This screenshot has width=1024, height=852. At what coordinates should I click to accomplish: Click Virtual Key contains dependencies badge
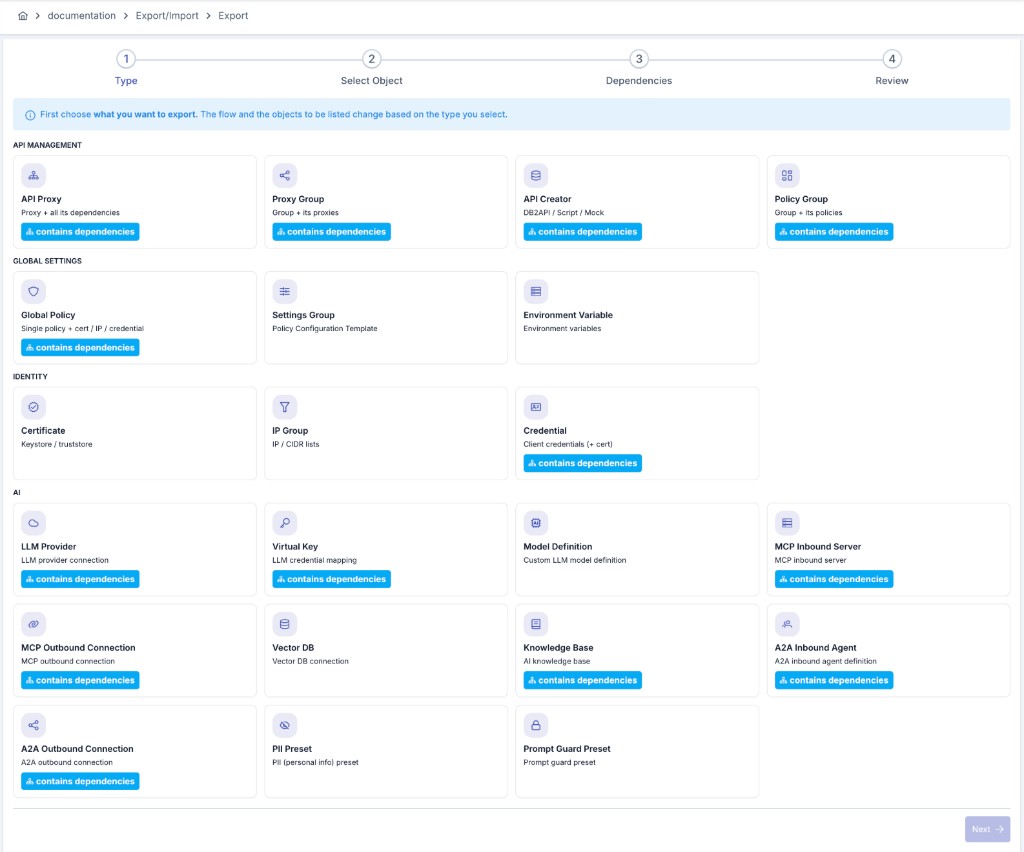tap(332, 579)
